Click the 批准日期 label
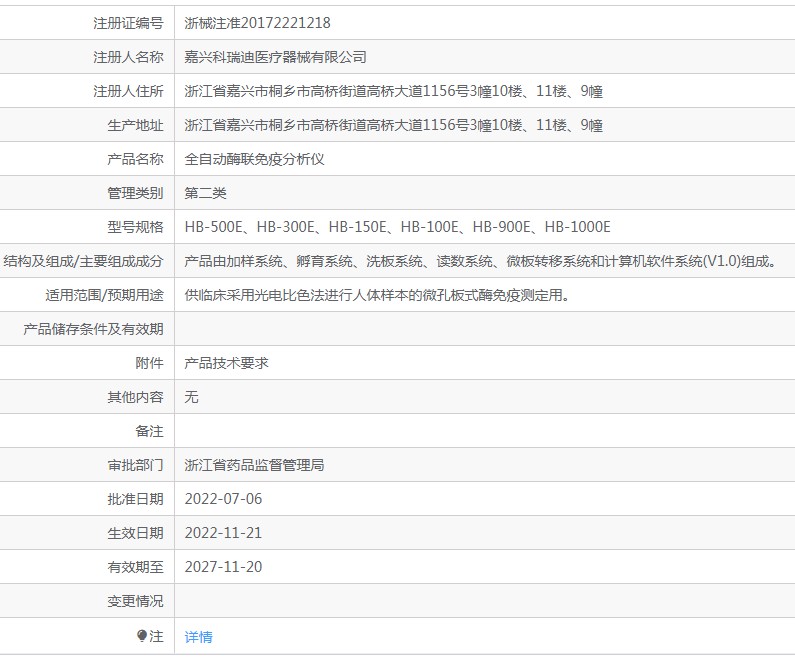The width and height of the screenshot is (795, 664). [x=135, y=499]
